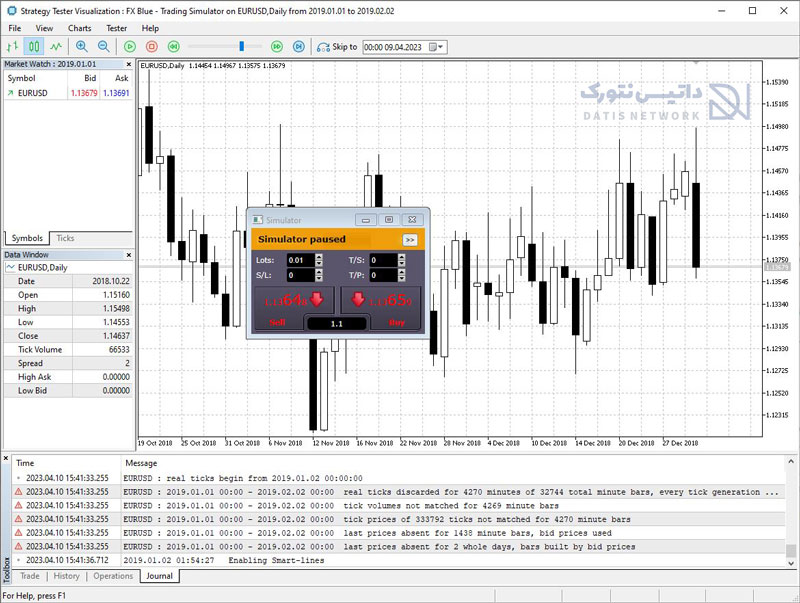Click the Simulator window title icon
This screenshot has height=603, width=800.
[258, 220]
